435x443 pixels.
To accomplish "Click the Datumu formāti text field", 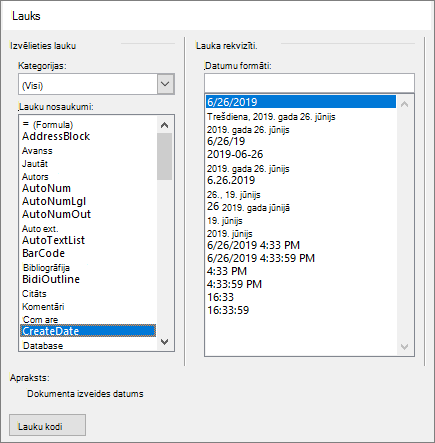I will (309, 83).
